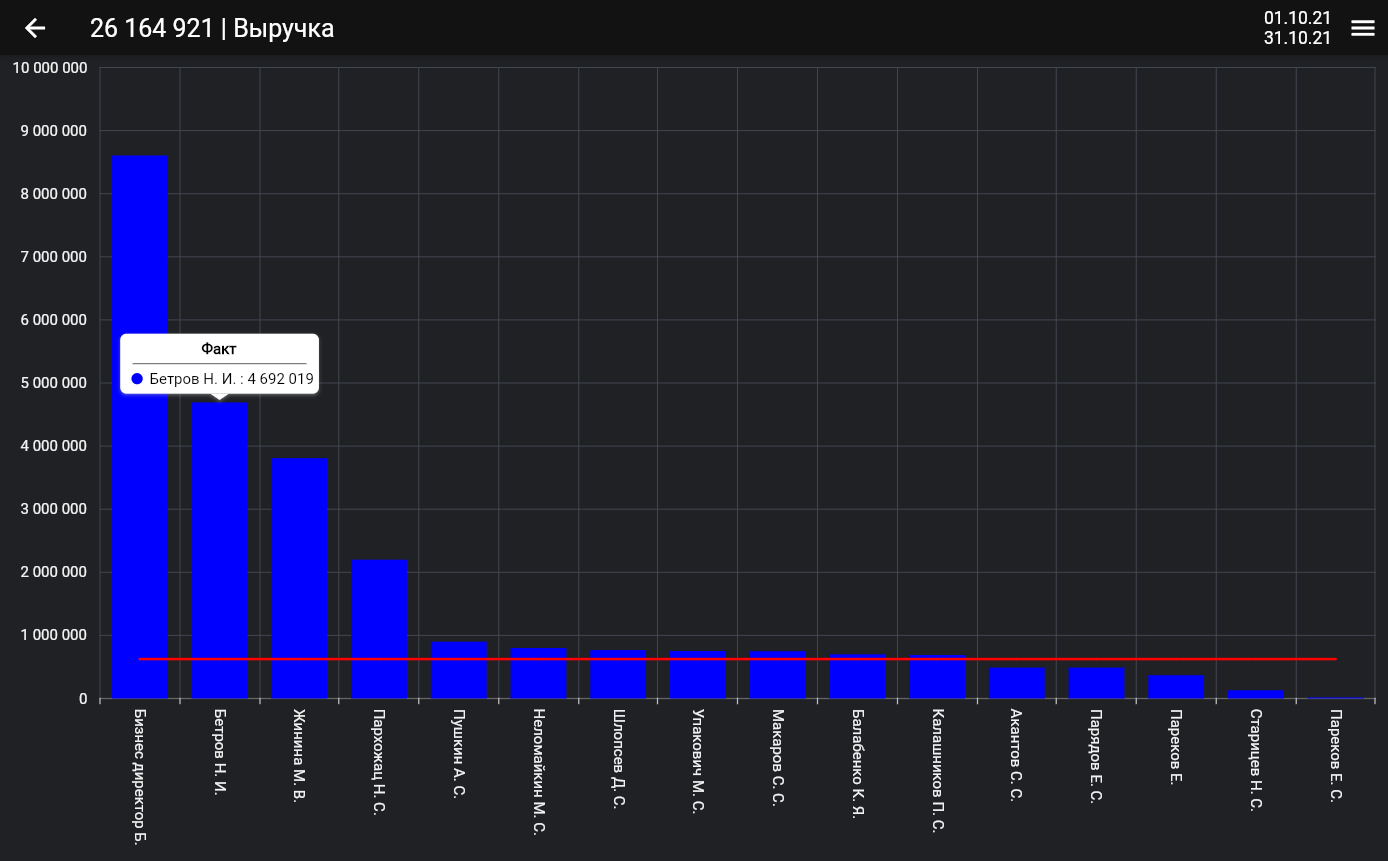
Task: Select the Старицев Н. С. bar
Action: (1256, 694)
